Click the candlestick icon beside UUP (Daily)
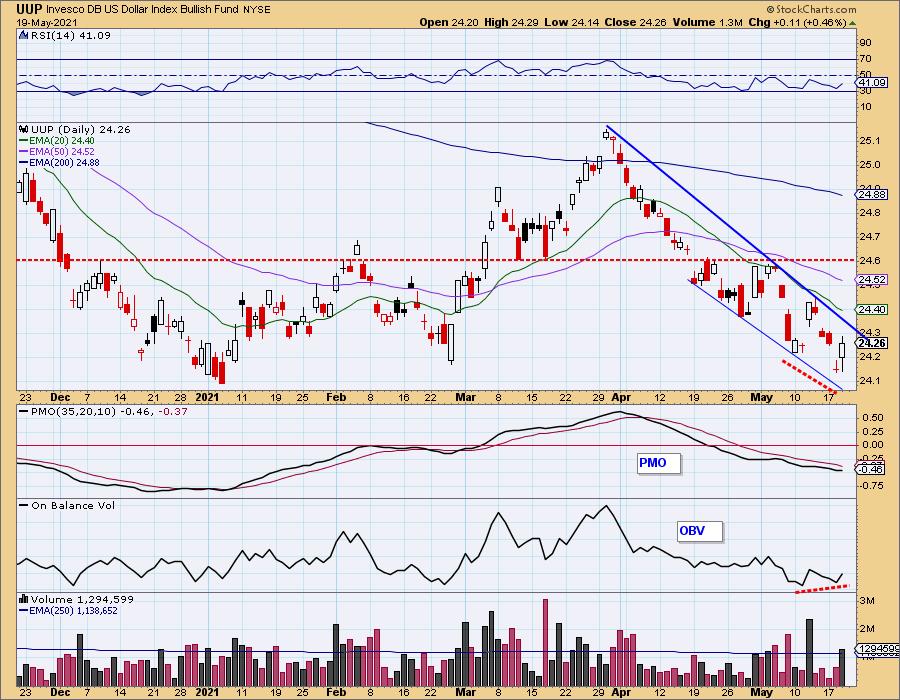The image size is (900, 700). [24, 129]
